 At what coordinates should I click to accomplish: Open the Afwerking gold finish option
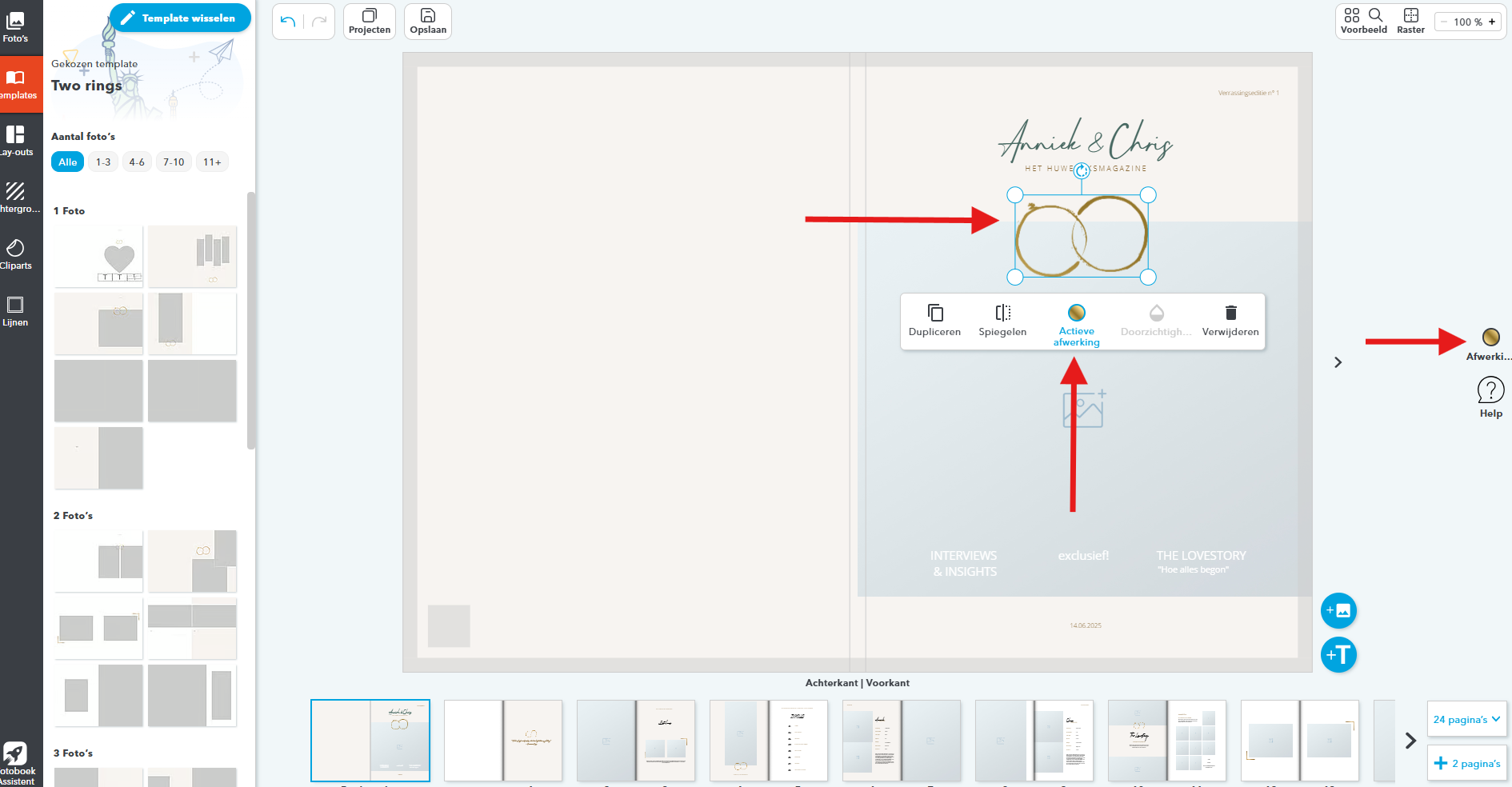tap(1490, 345)
